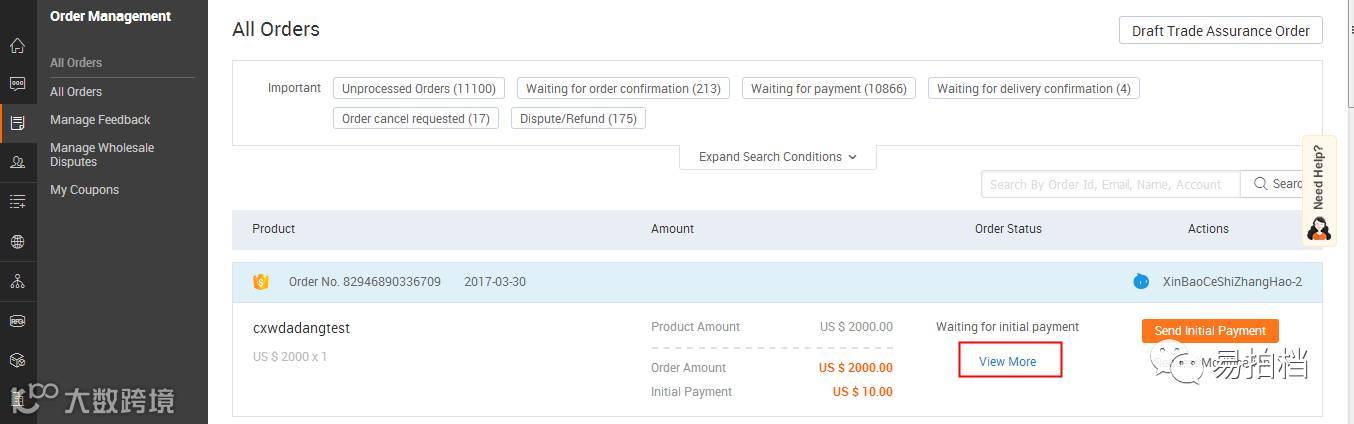Screen dimensions: 1354x424
Task: Click the RFQ sidebar icon
Action: (17, 321)
